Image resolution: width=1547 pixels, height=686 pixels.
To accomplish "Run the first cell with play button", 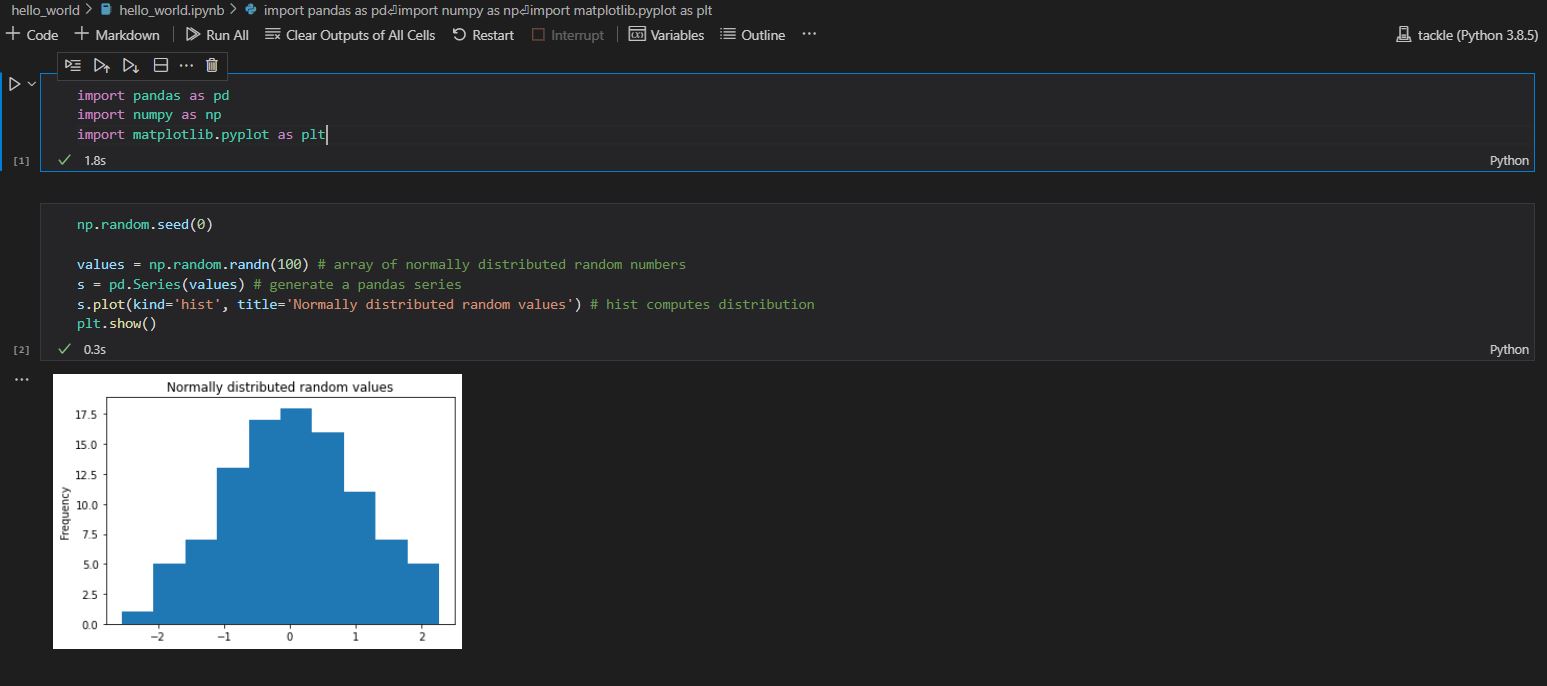I will [15, 84].
